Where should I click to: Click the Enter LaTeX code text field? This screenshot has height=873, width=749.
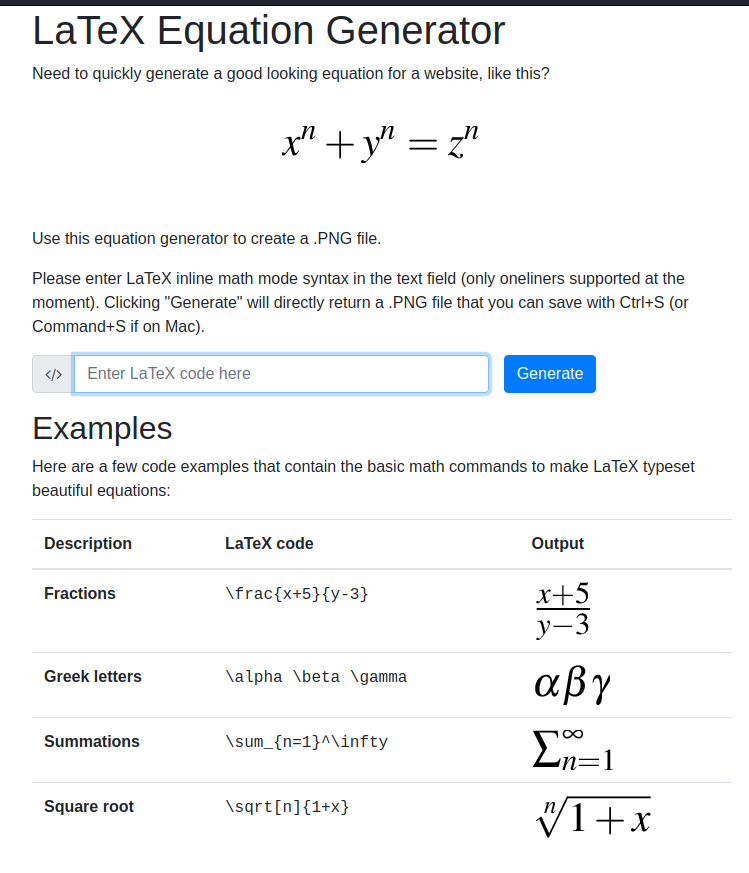pyautogui.click(x=281, y=374)
